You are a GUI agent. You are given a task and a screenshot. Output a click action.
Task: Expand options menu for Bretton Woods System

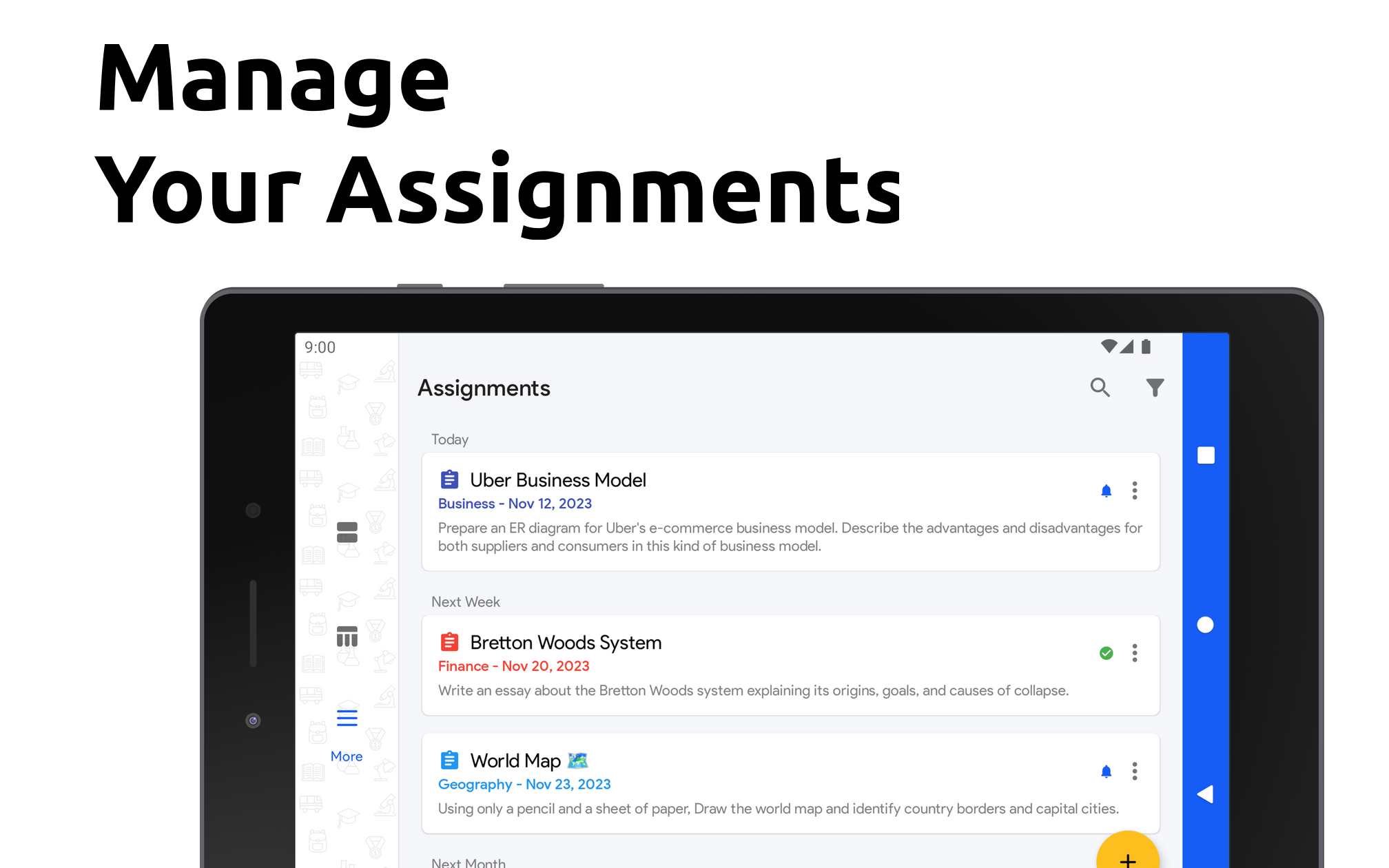tap(1134, 653)
